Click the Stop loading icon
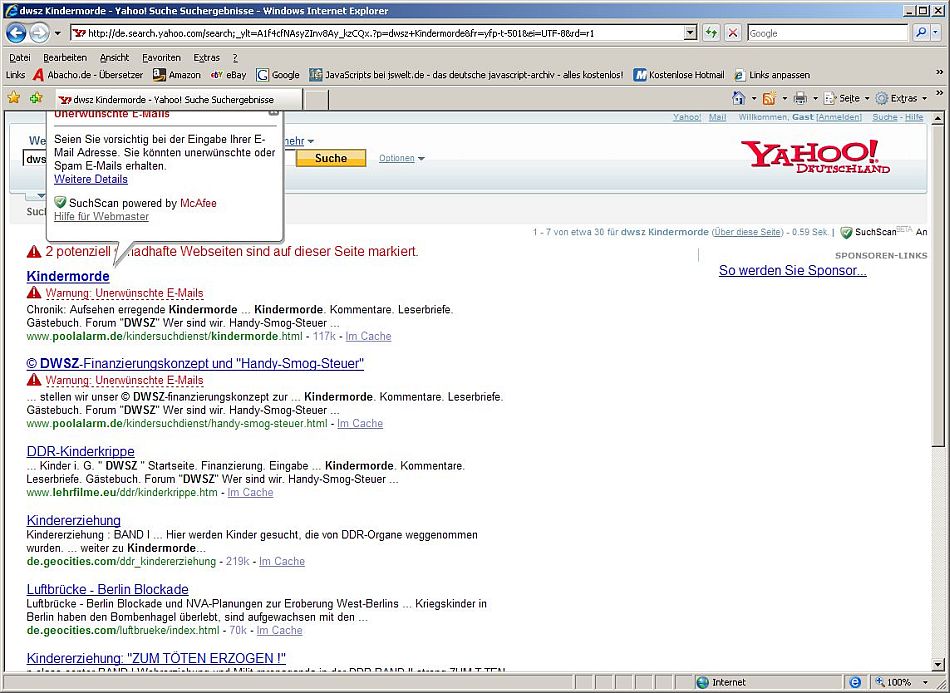950x693 pixels. coord(733,33)
